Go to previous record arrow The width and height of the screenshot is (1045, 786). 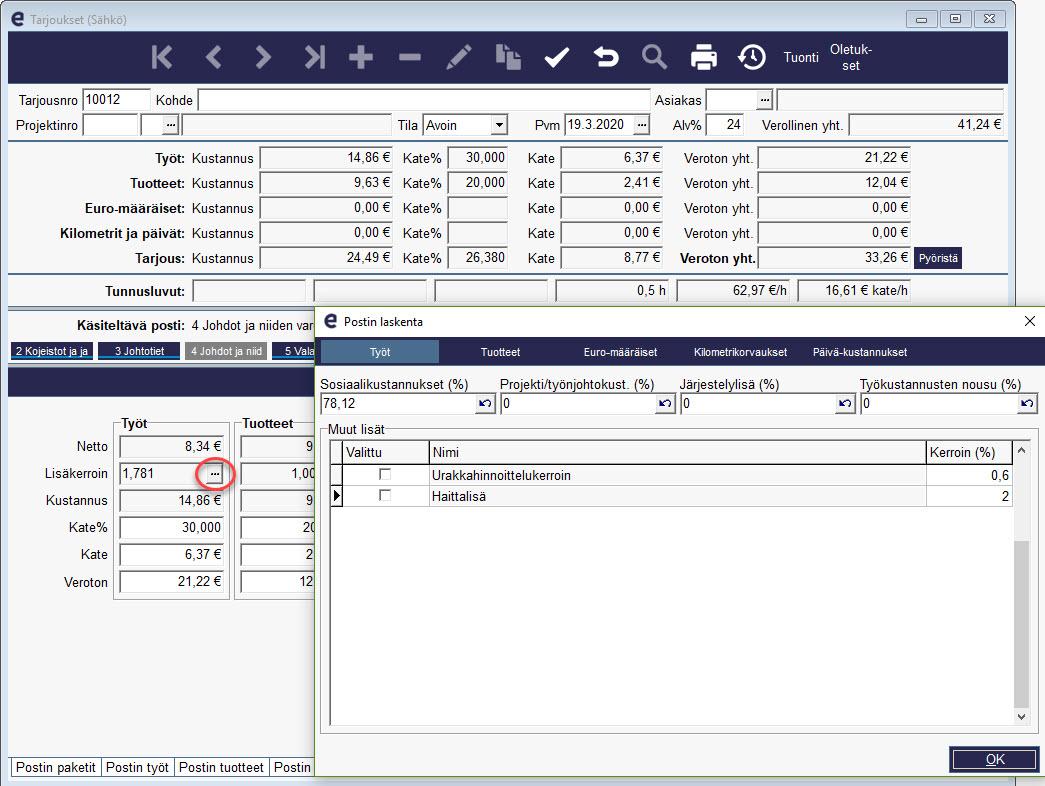pyautogui.click(x=213, y=57)
